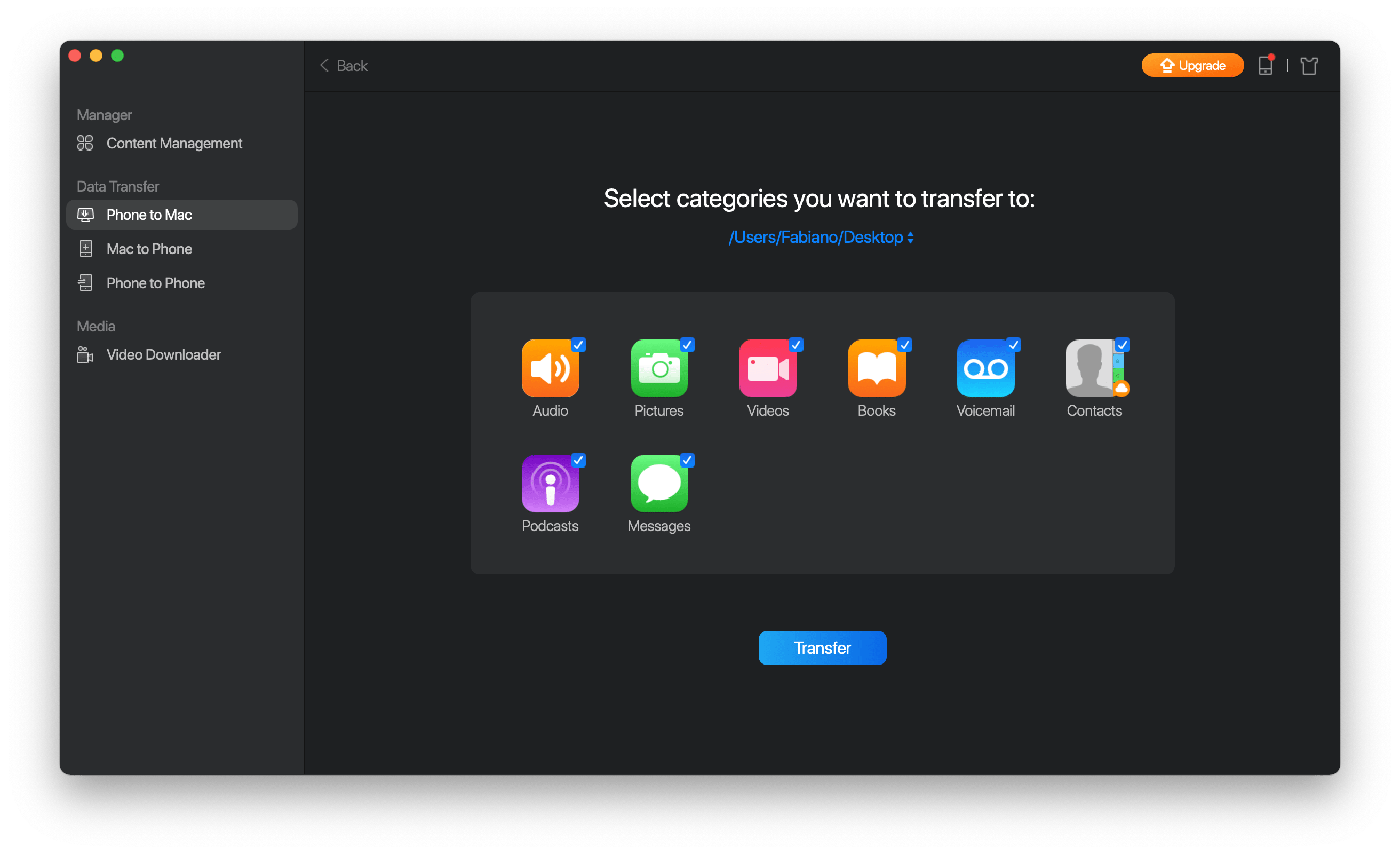Uncheck the Pictures checkbox

[x=687, y=345]
